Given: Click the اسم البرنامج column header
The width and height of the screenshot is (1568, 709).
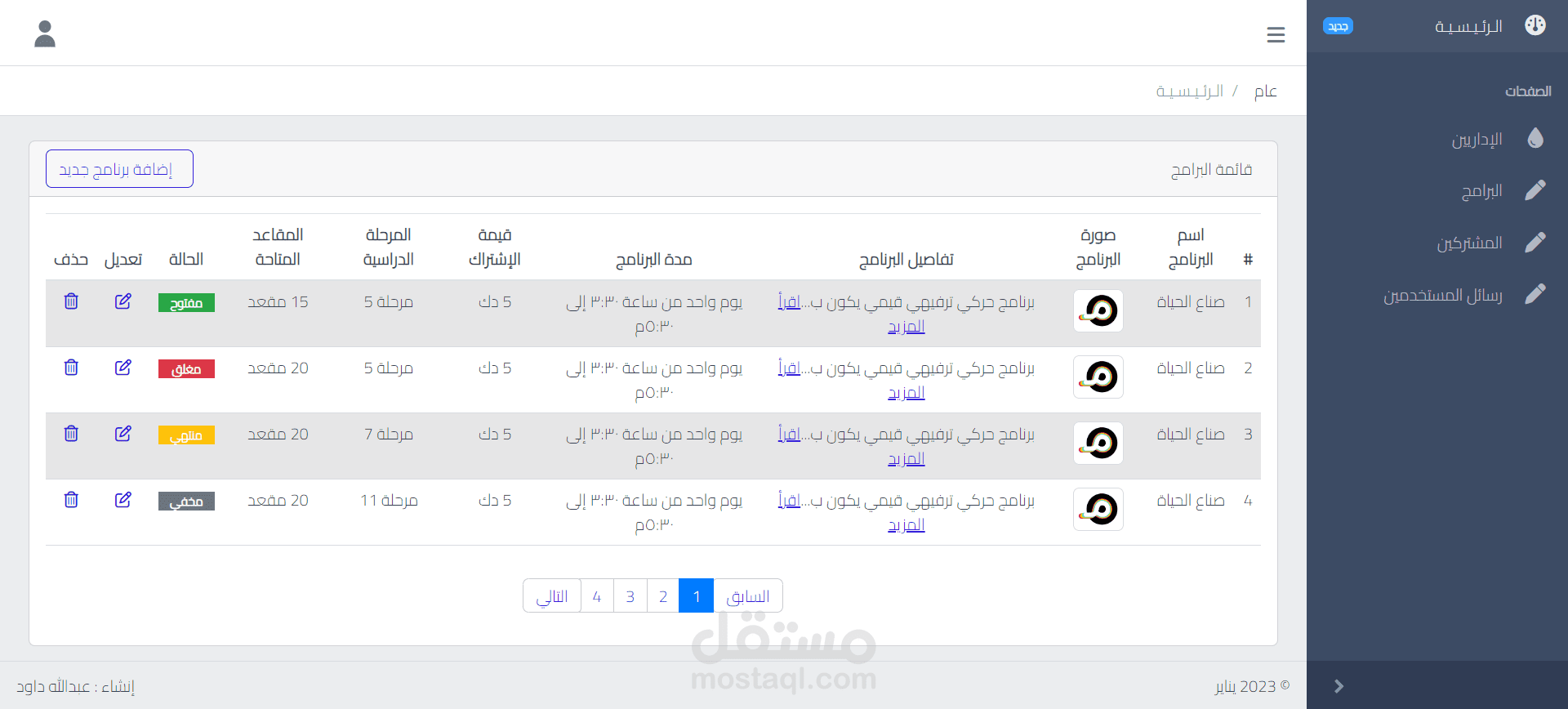Looking at the screenshot, I should (1191, 247).
